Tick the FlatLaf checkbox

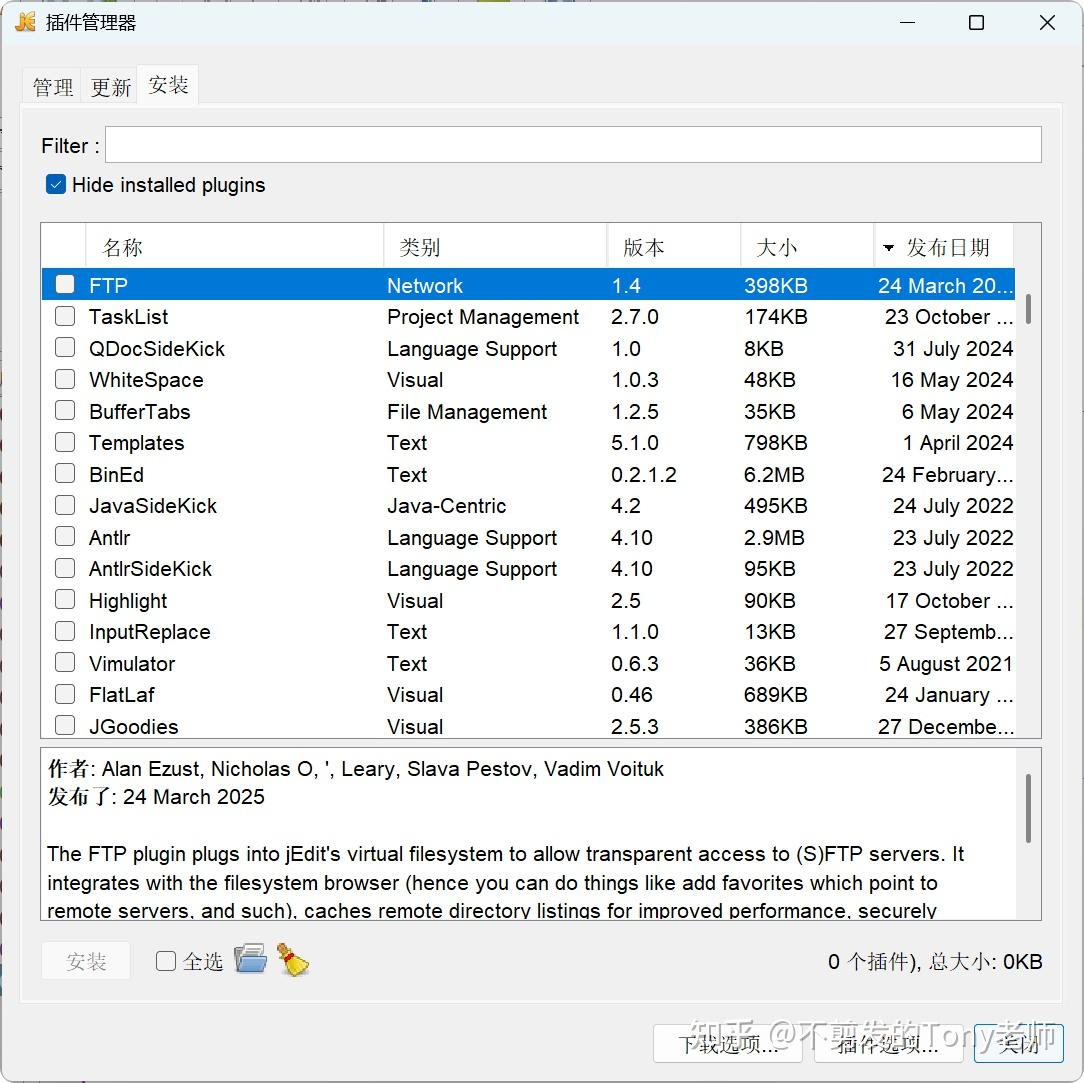click(x=65, y=694)
